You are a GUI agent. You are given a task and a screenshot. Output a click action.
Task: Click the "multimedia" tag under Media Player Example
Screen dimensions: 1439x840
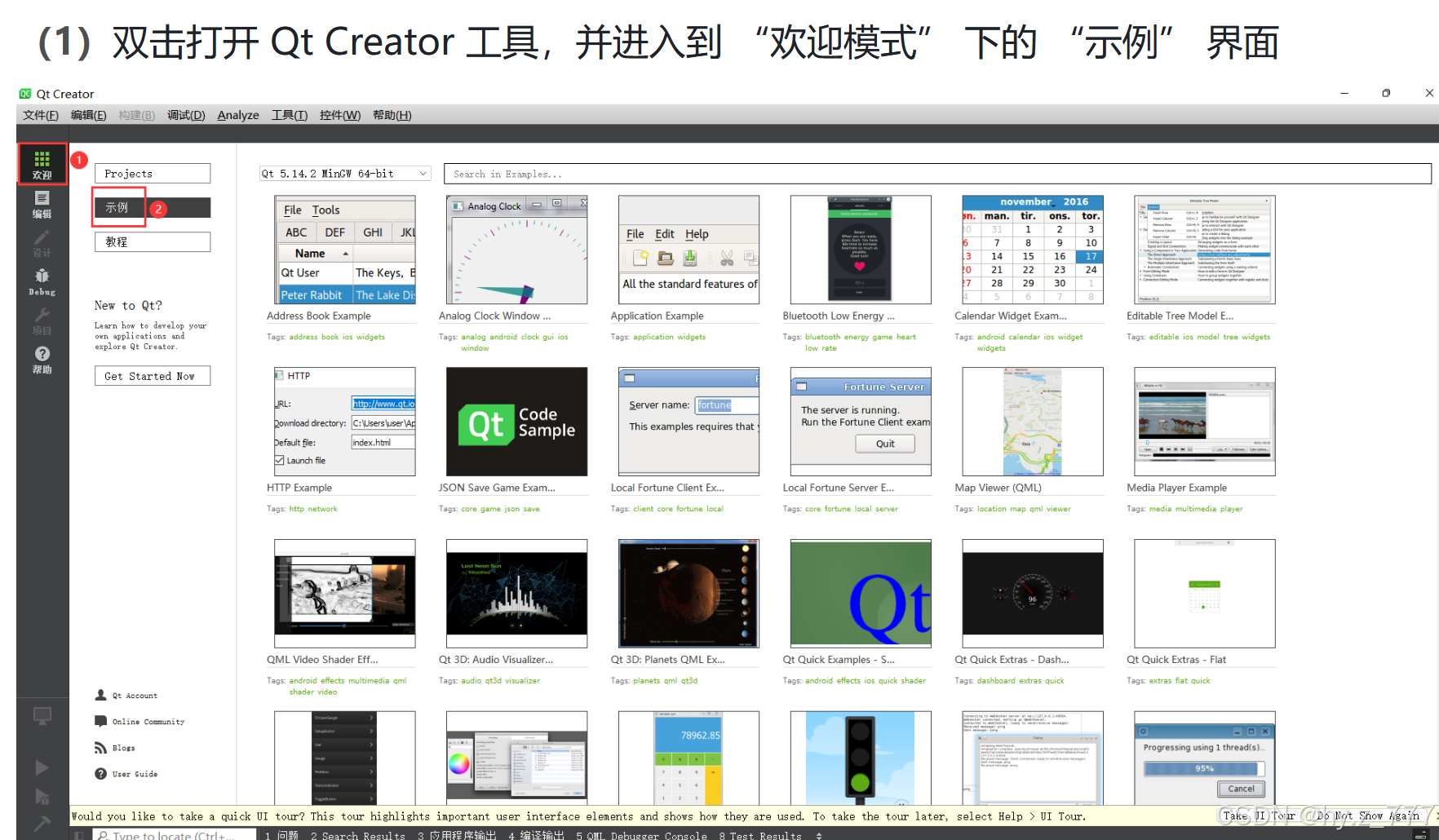[1196, 509]
